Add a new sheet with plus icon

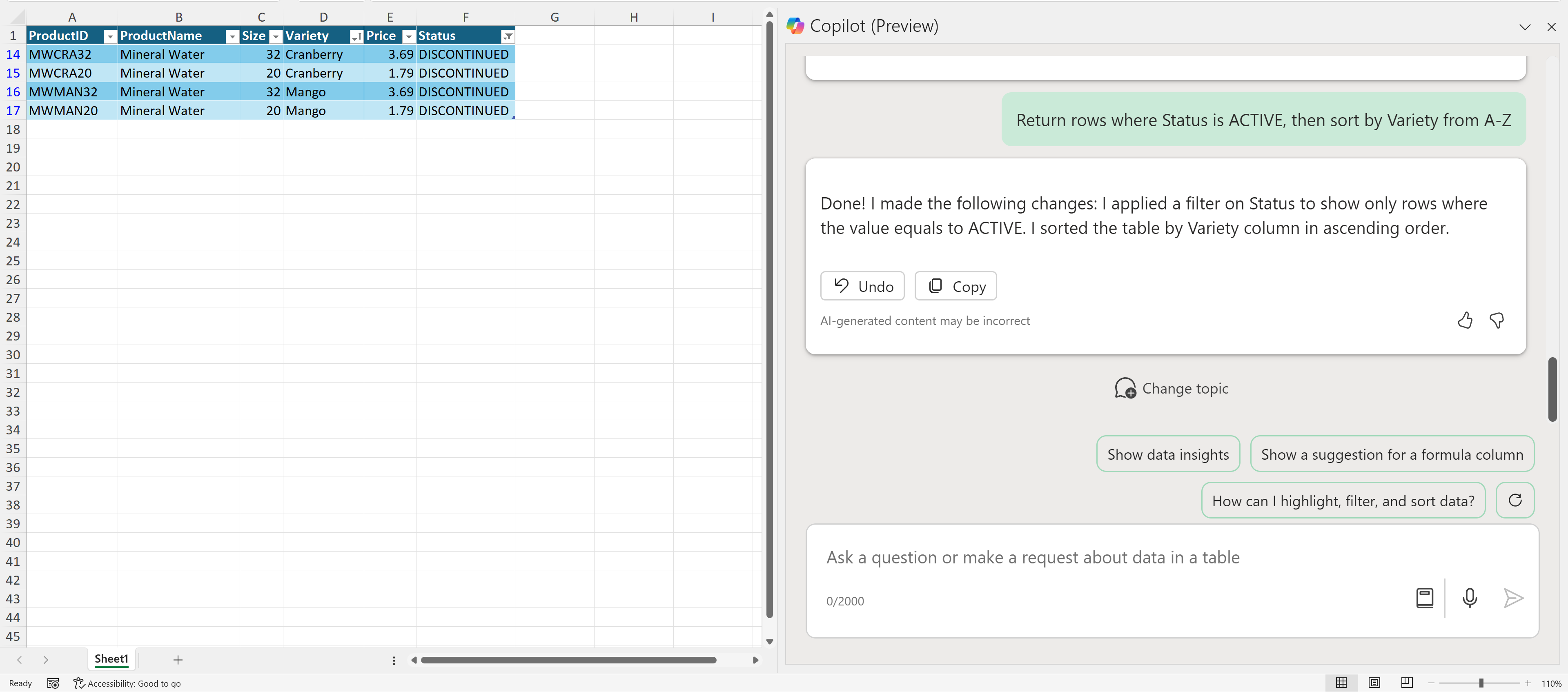[178, 660]
